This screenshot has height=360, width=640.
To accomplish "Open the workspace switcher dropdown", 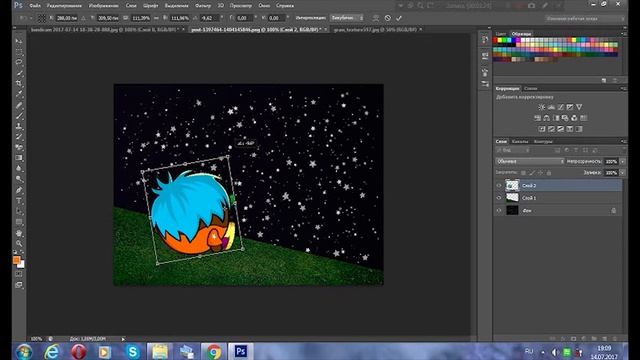I will (585, 18).
